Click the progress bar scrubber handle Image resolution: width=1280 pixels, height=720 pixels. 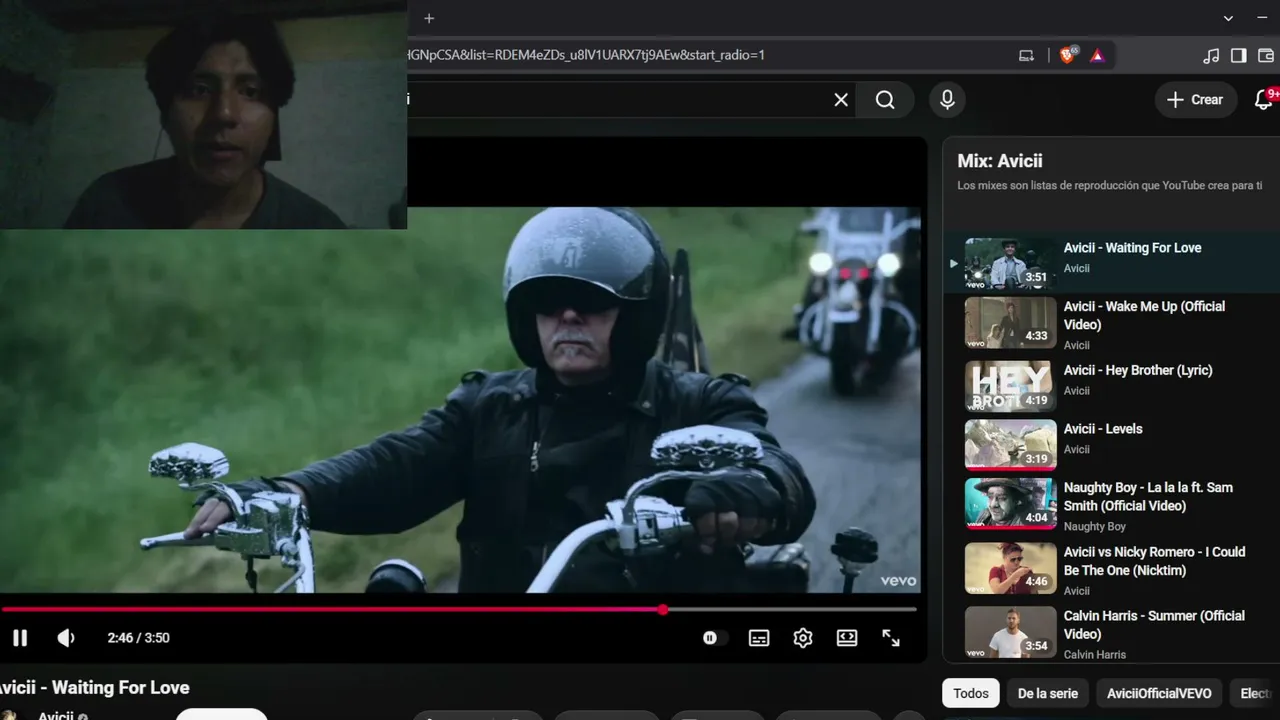click(x=663, y=609)
